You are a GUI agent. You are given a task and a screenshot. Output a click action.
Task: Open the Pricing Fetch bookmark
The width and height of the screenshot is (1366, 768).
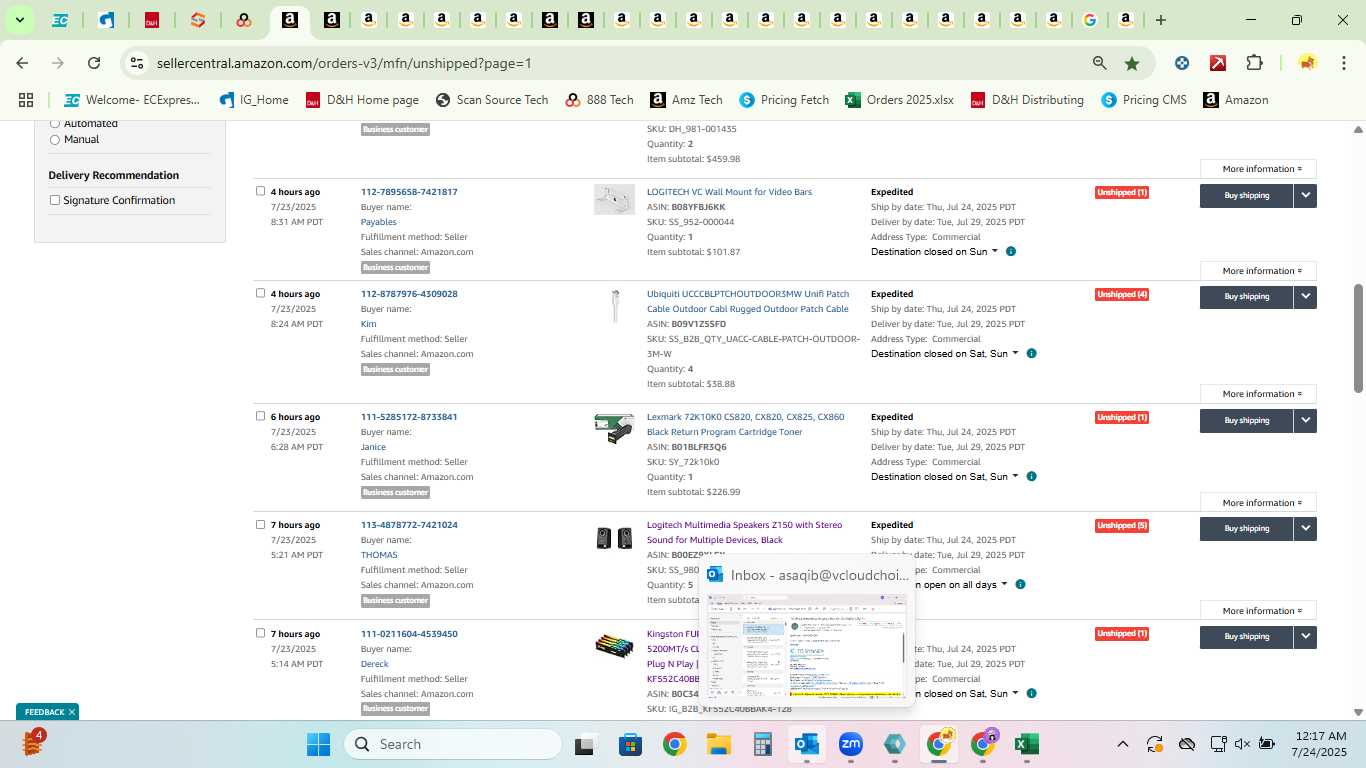coord(784,100)
